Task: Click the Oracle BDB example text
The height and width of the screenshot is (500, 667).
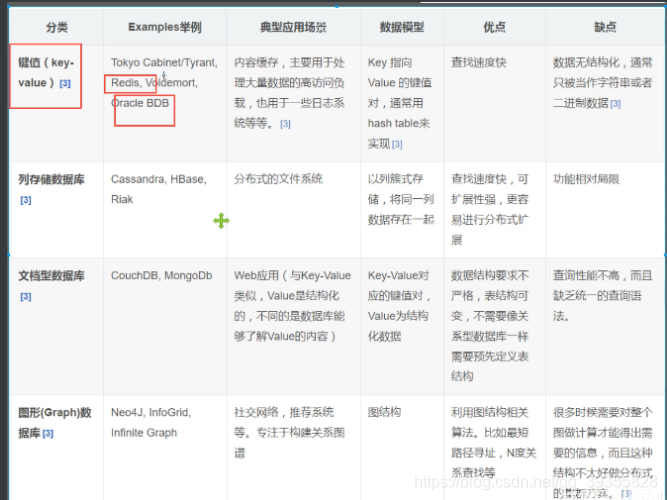Action: 140,103
